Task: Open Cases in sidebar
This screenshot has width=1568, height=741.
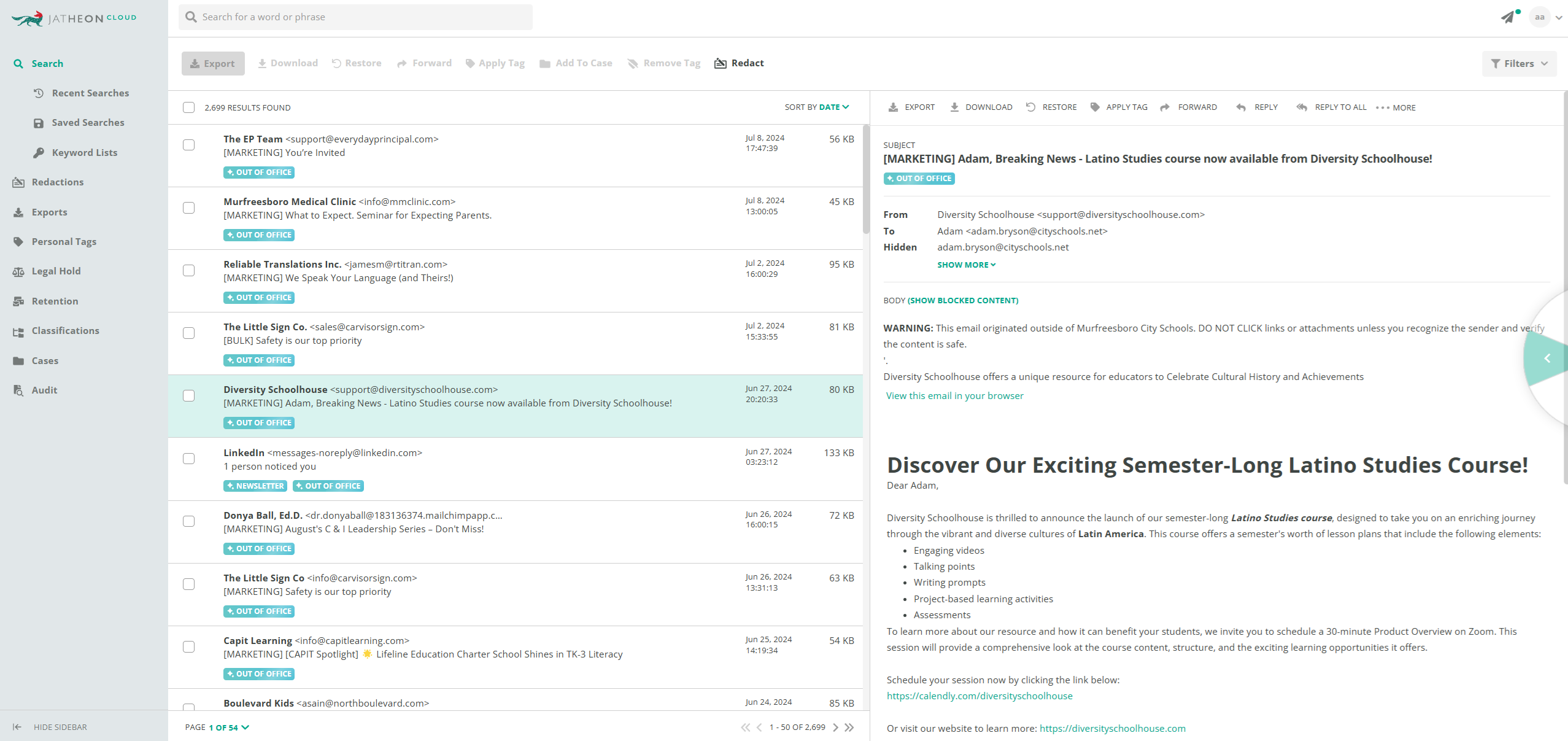Action: (45, 361)
